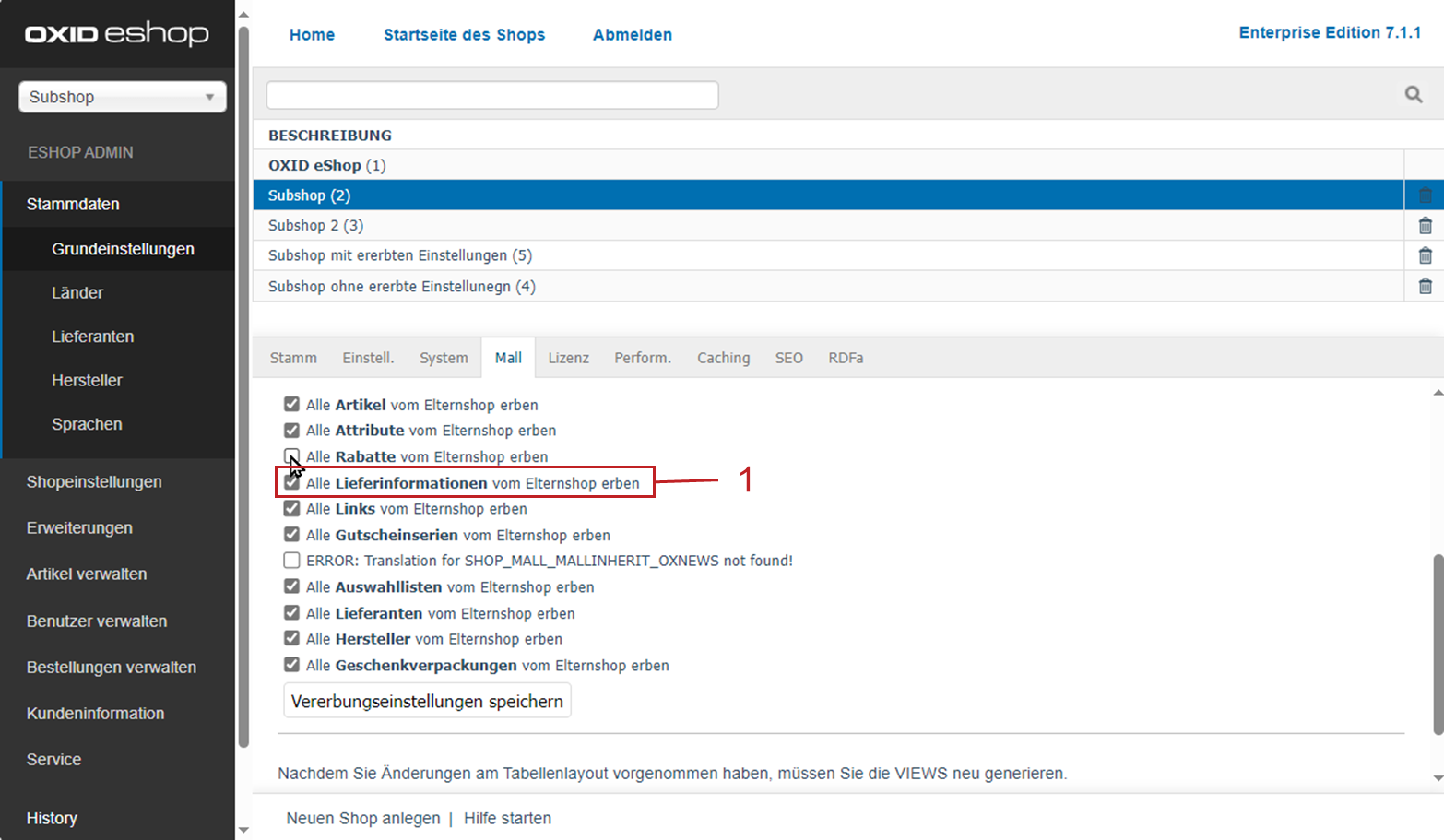Screen dimensions: 1444x840
Task: Click trash icon for Subshop ohne ererbte Einstellungen
Action: (x=1425, y=286)
